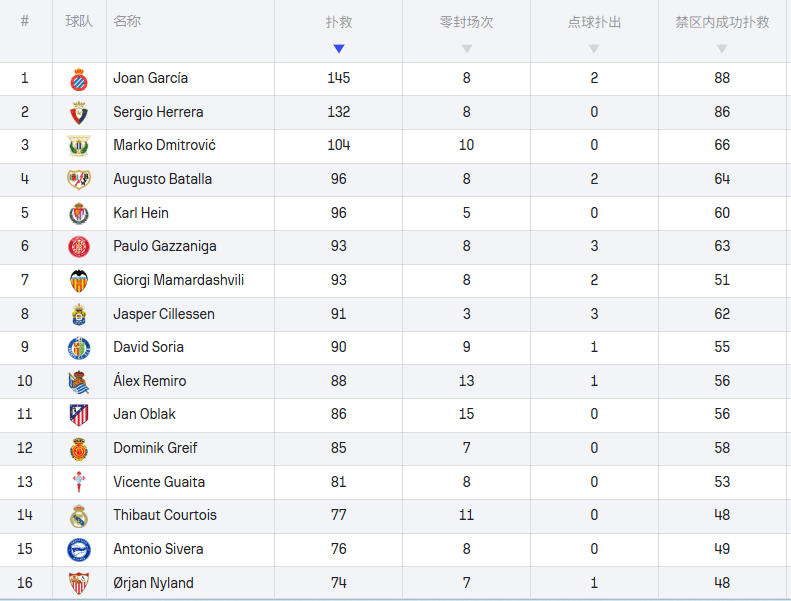Click the 球队 column header
Screen dimensions: 791x601
[79, 21]
